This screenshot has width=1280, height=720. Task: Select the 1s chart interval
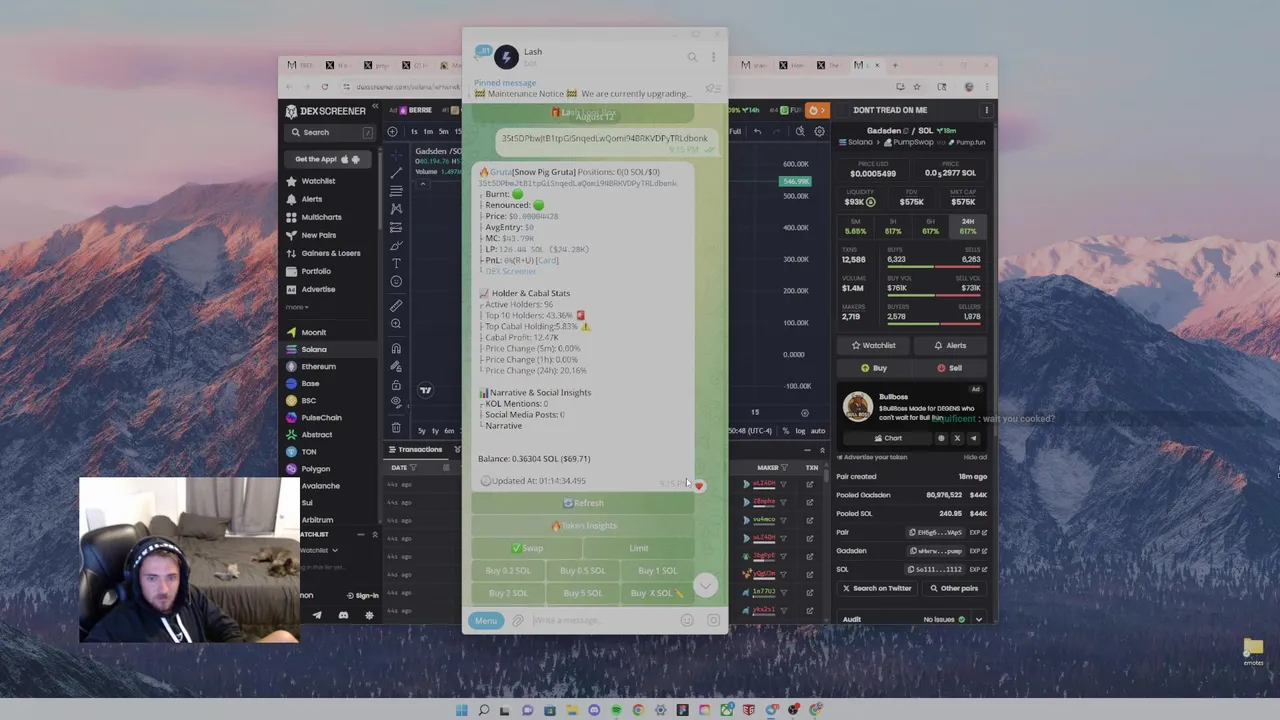[x=414, y=132]
